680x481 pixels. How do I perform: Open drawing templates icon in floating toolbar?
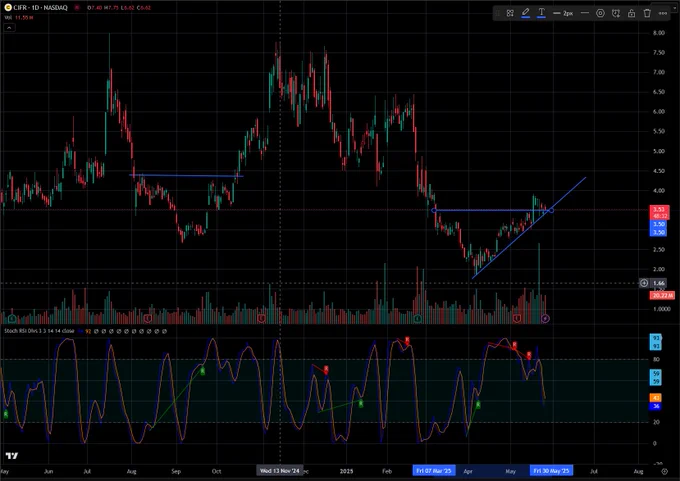pos(510,13)
